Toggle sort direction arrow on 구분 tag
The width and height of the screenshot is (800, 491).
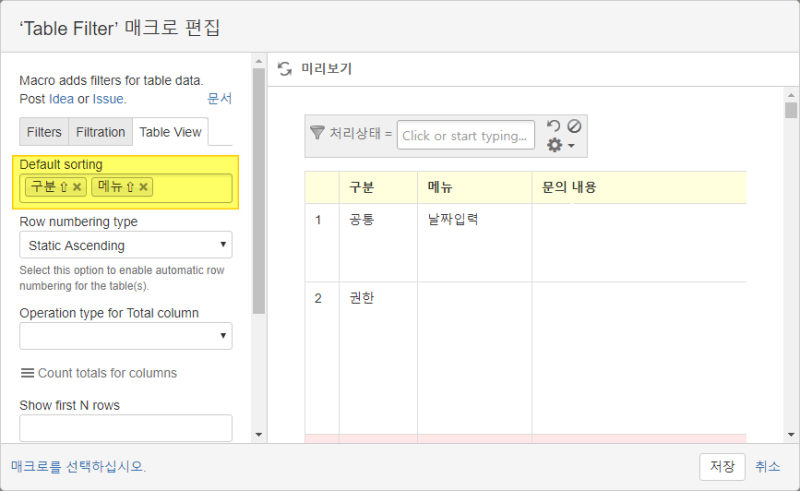64,187
